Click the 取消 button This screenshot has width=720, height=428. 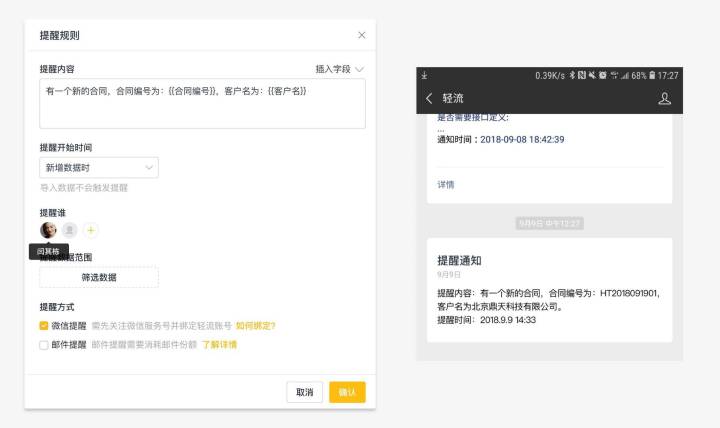coord(304,392)
